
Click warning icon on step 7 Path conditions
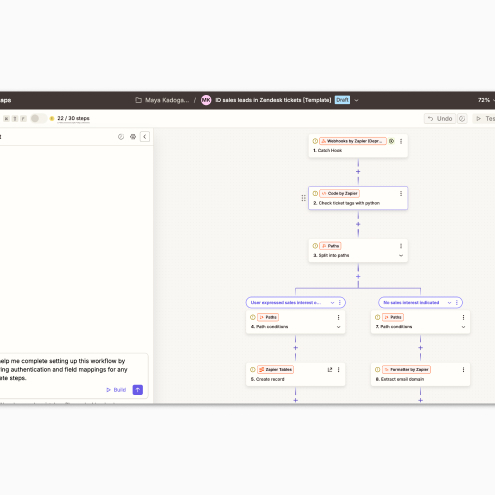(x=377, y=317)
